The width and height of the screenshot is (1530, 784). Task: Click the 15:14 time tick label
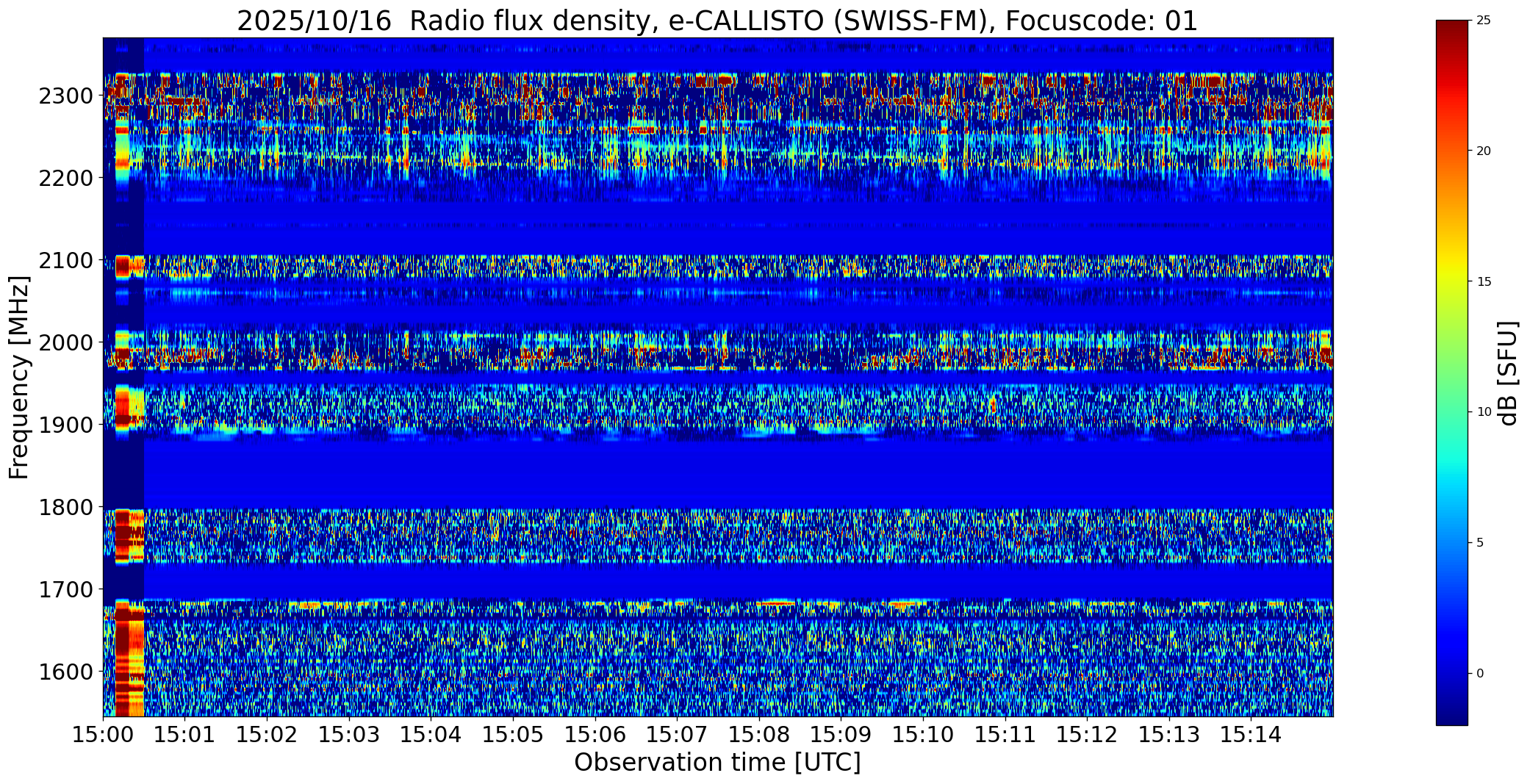click(x=1251, y=734)
